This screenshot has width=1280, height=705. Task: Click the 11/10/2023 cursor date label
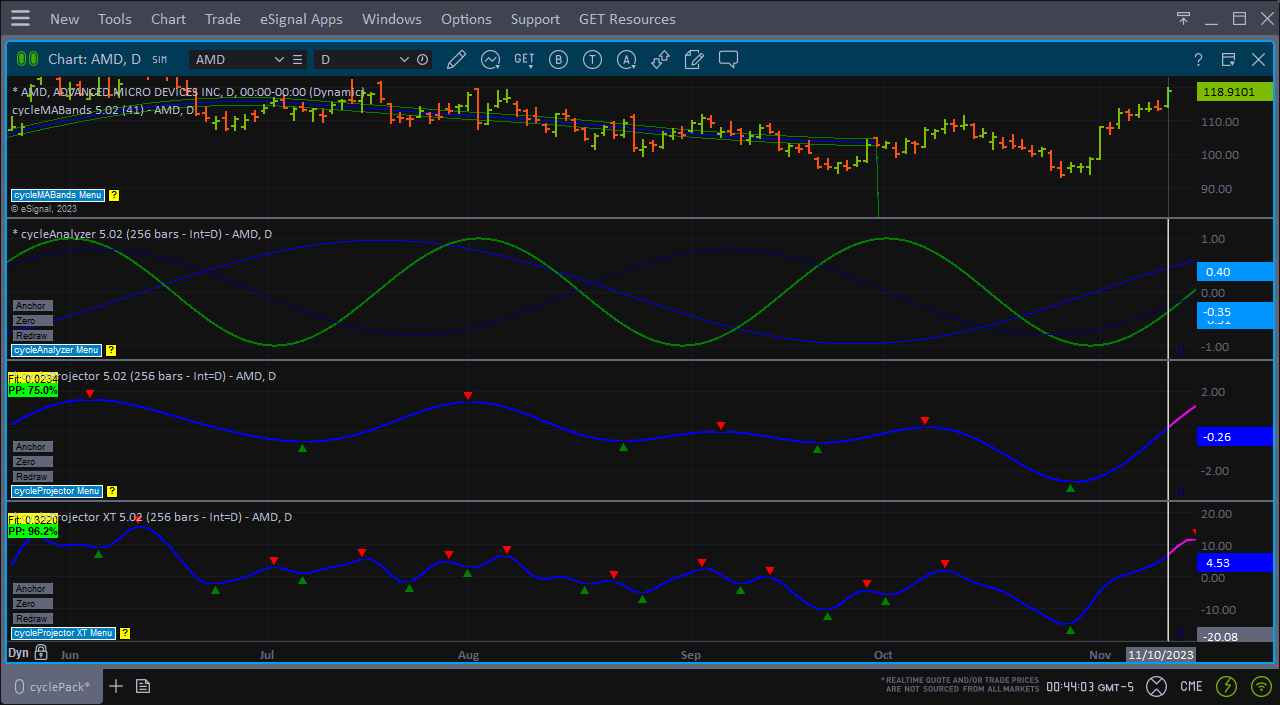point(1161,654)
